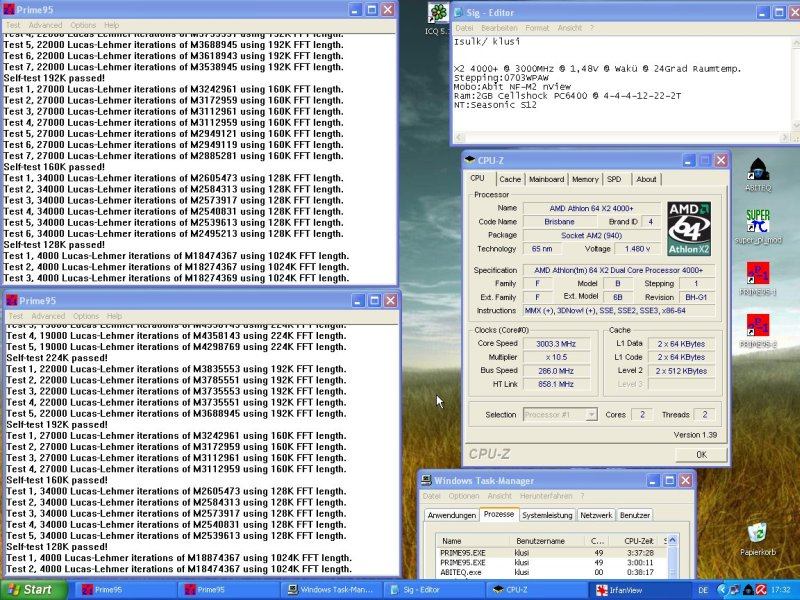Click Core Speed value 3003.3 MHz
800x600 pixels.
click(556, 344)
